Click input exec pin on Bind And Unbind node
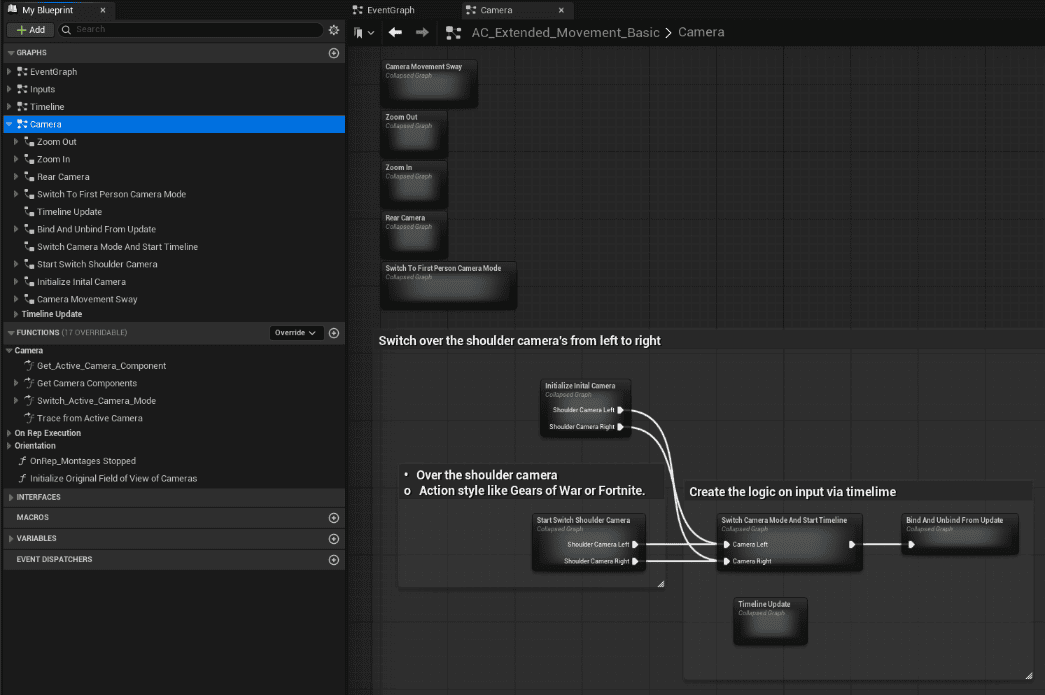The image size is (1045, 695). pos(911,544)
